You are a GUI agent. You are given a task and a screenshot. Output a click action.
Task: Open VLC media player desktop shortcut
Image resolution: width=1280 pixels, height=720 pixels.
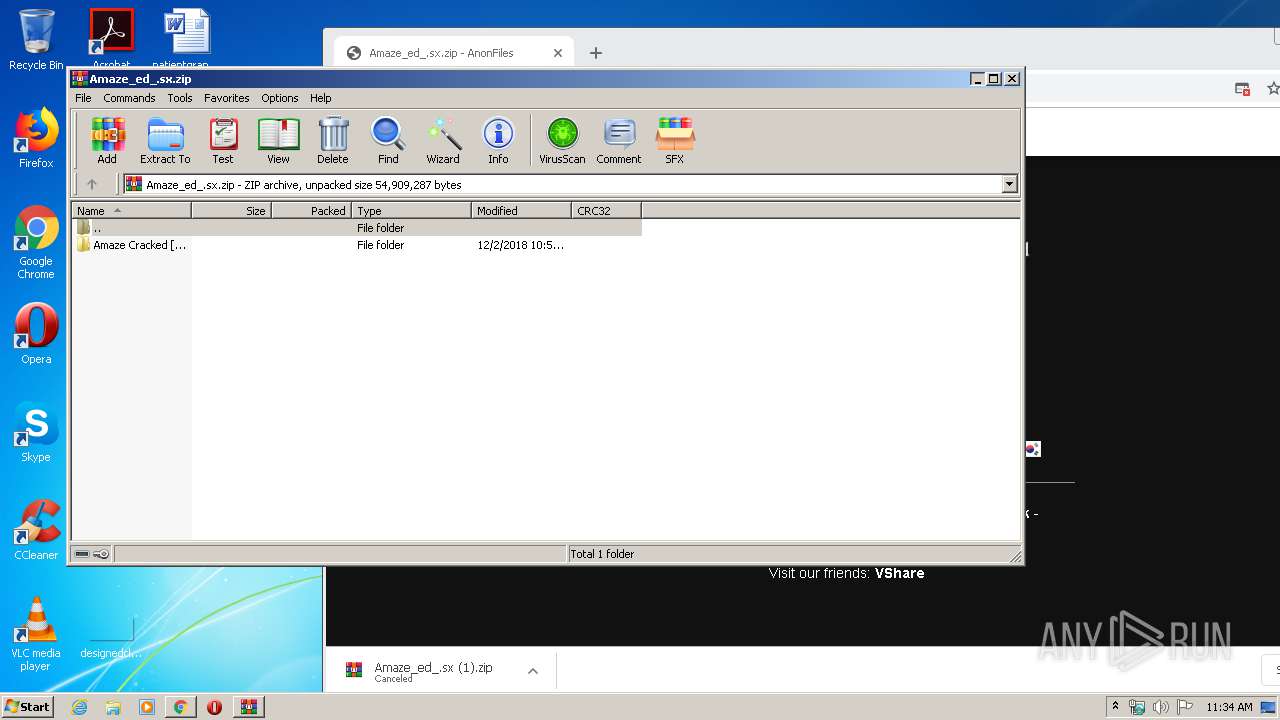pos(36,634)
